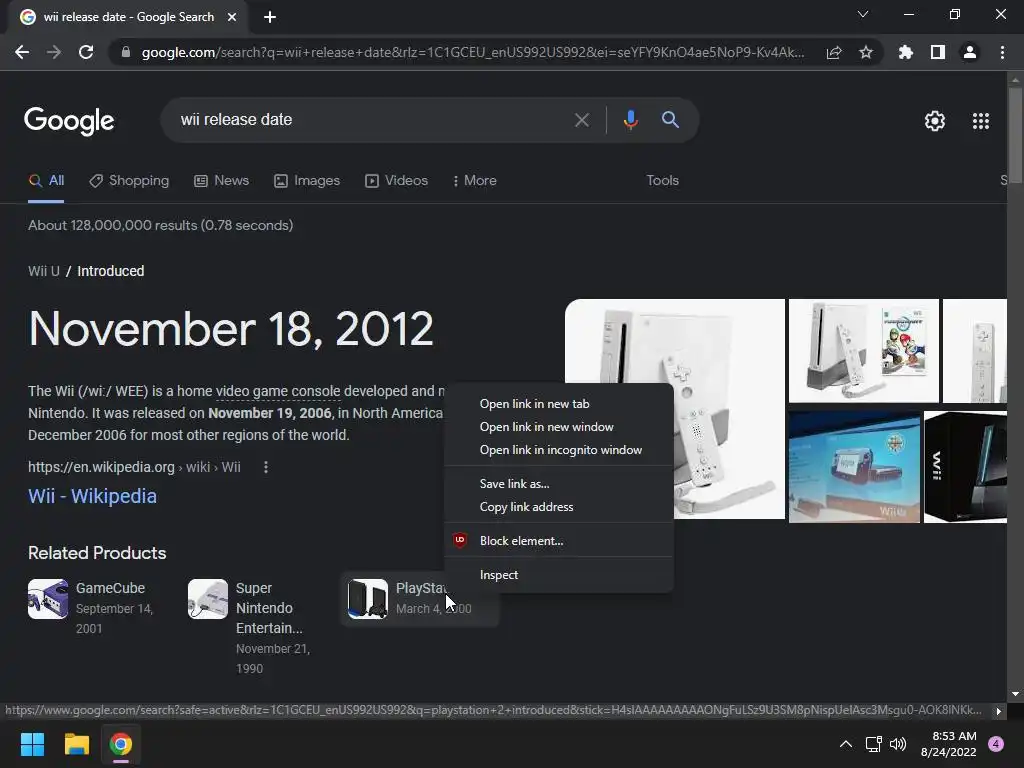The width and height of the screenshot is (1024, 768).
Task: Open the Super Nintendo Entertain... product
Action: coord(248,627)
